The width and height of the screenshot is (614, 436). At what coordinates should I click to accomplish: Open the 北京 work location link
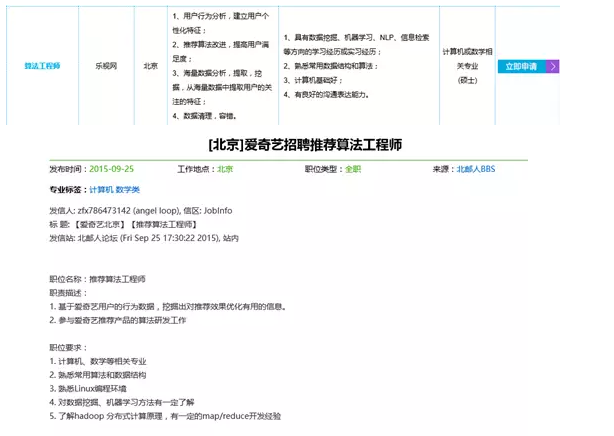225,169
